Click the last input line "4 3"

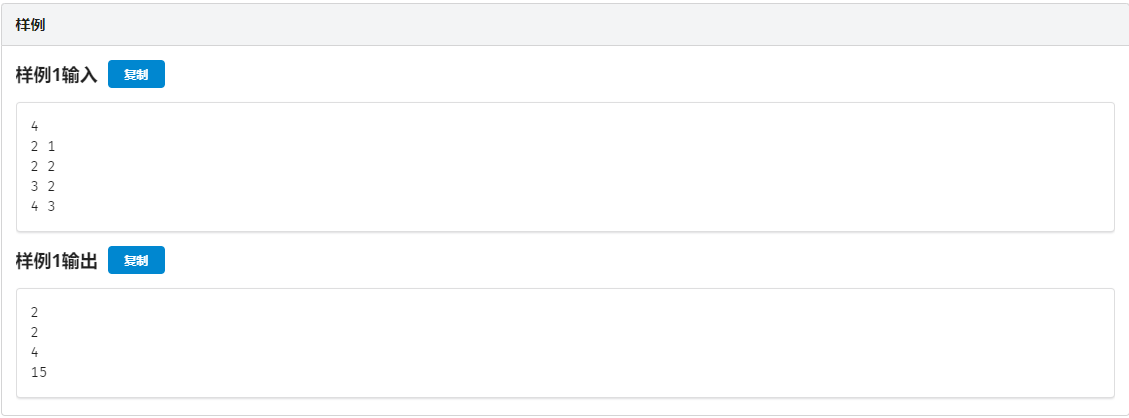tap(43, 207)
